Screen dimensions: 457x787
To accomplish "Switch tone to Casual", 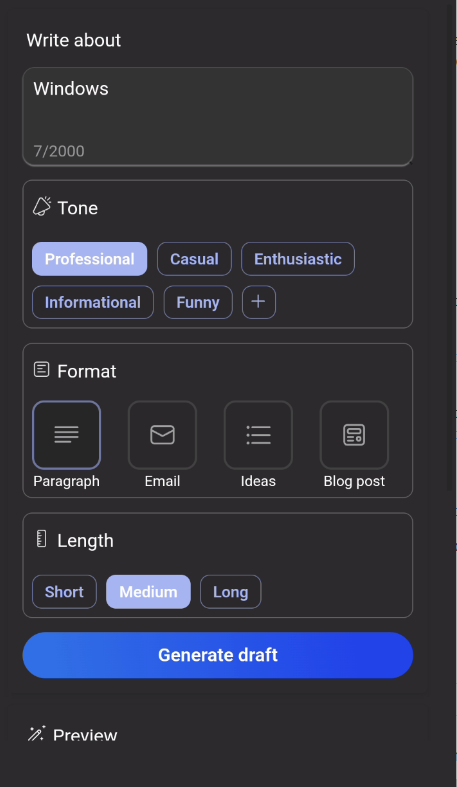I will click(x=194, y=259).
